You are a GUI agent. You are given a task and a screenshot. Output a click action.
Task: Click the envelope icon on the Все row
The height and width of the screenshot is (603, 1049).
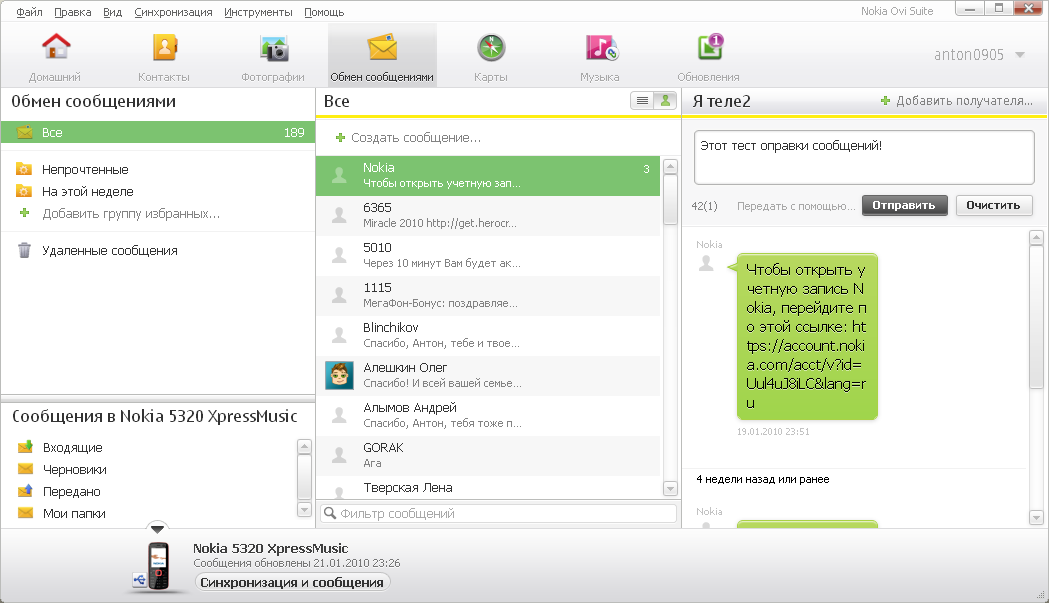[x=25, y=133]
